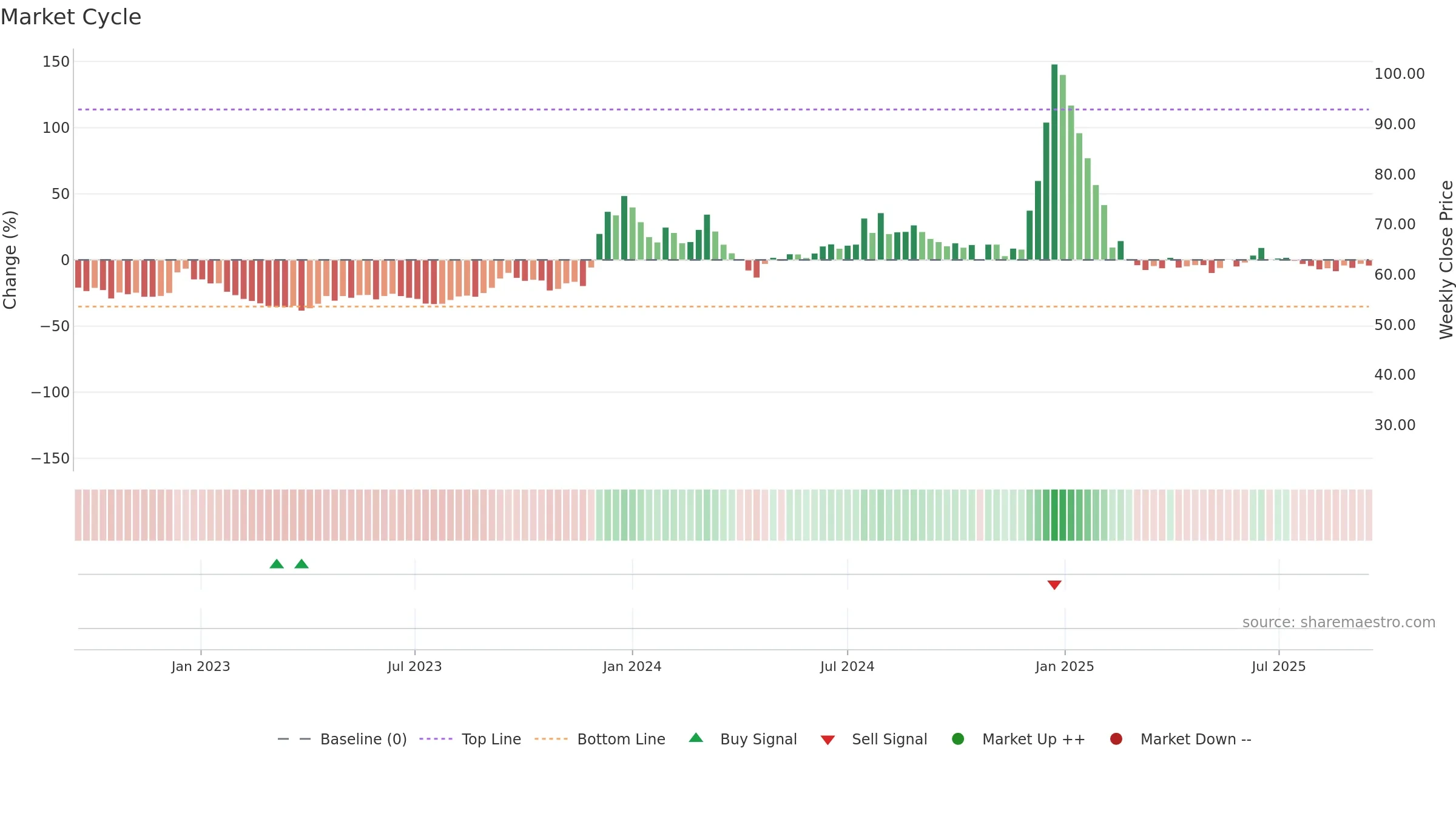This screenshot has height=819, width=1456.
Task: Click the green Market Up ++ circle icon
Action: (959, 739)
